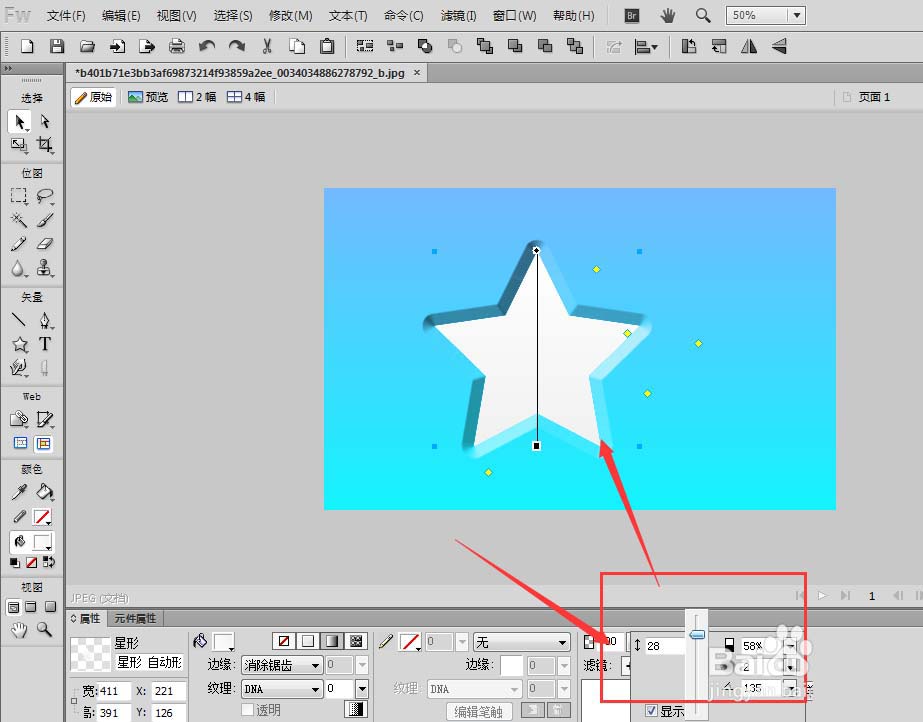This screenshot has width=923, height=722.
Task: Click the 预览 preview view button
Action: [x=148, y=97]
